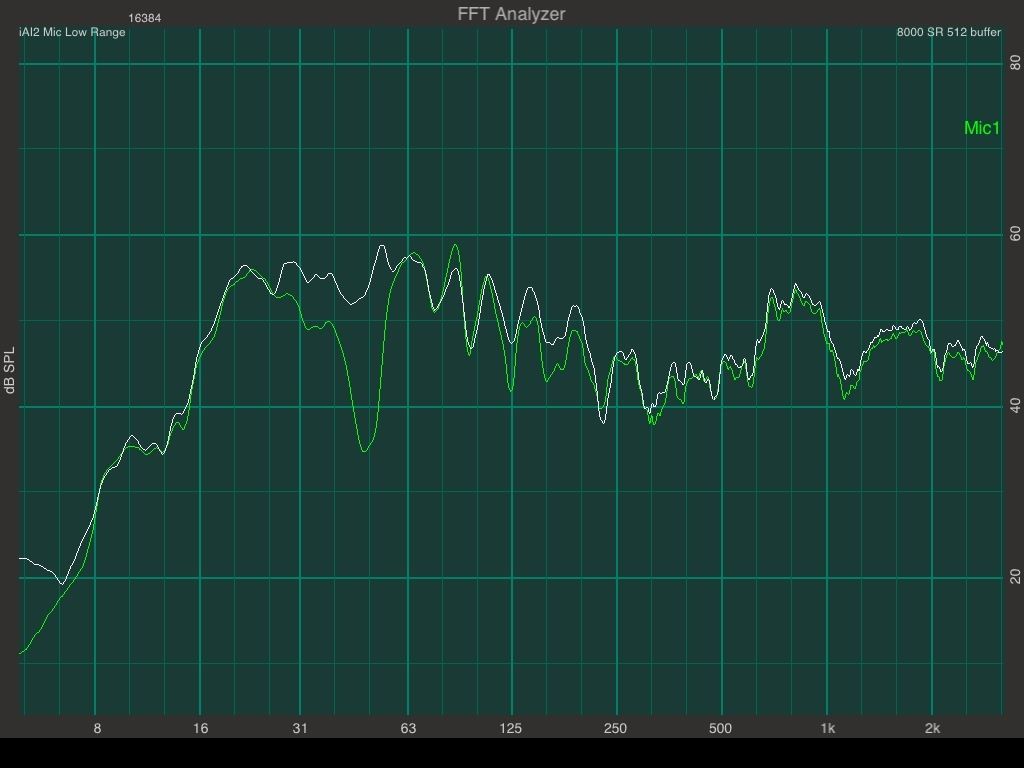1024x768 pixels.
Task: Select the Mic1 trace label
Action: click(981, 128)
